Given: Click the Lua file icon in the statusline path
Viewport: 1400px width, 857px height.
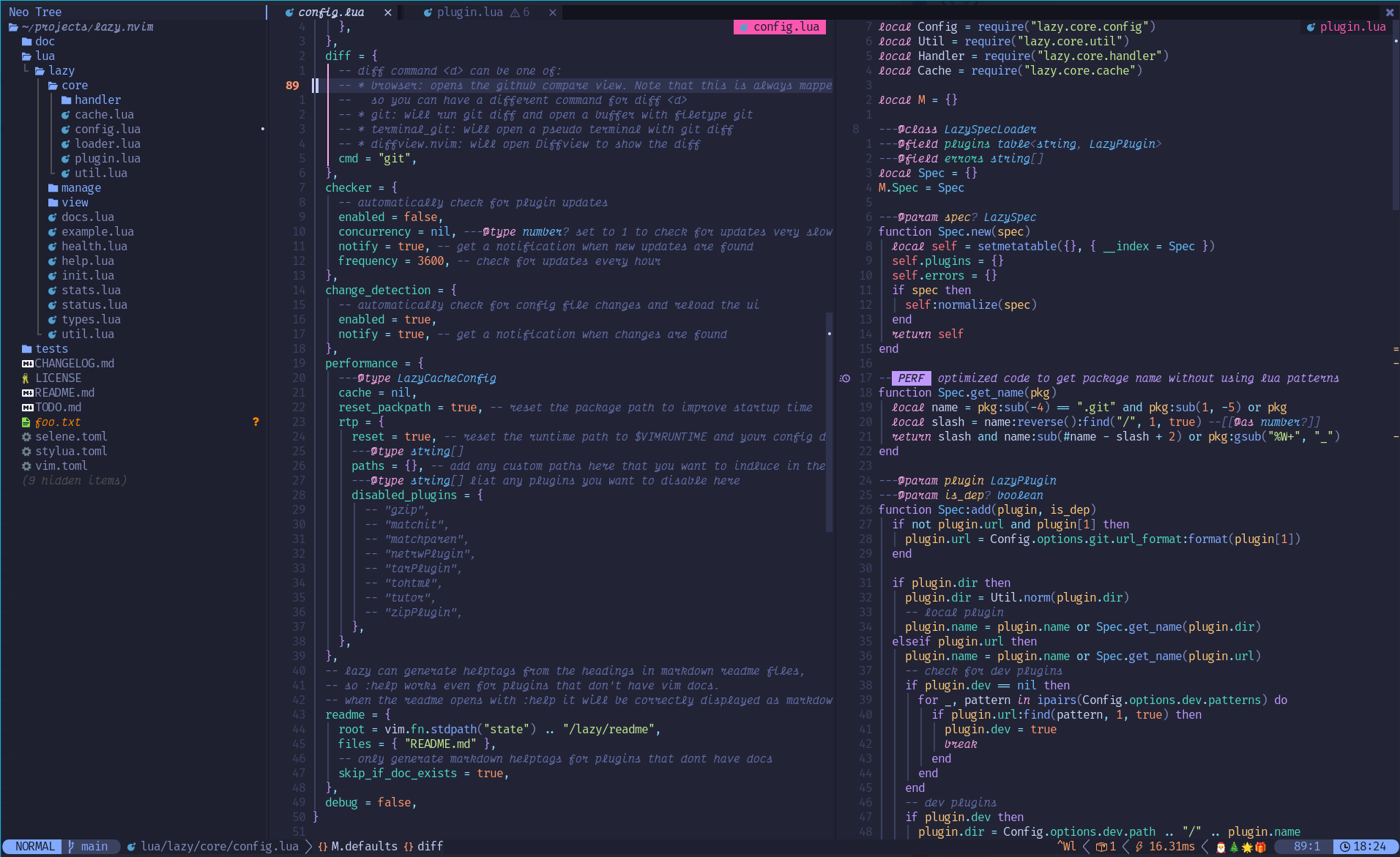Looking at the screenshot, I should click(x=132, y=847).
